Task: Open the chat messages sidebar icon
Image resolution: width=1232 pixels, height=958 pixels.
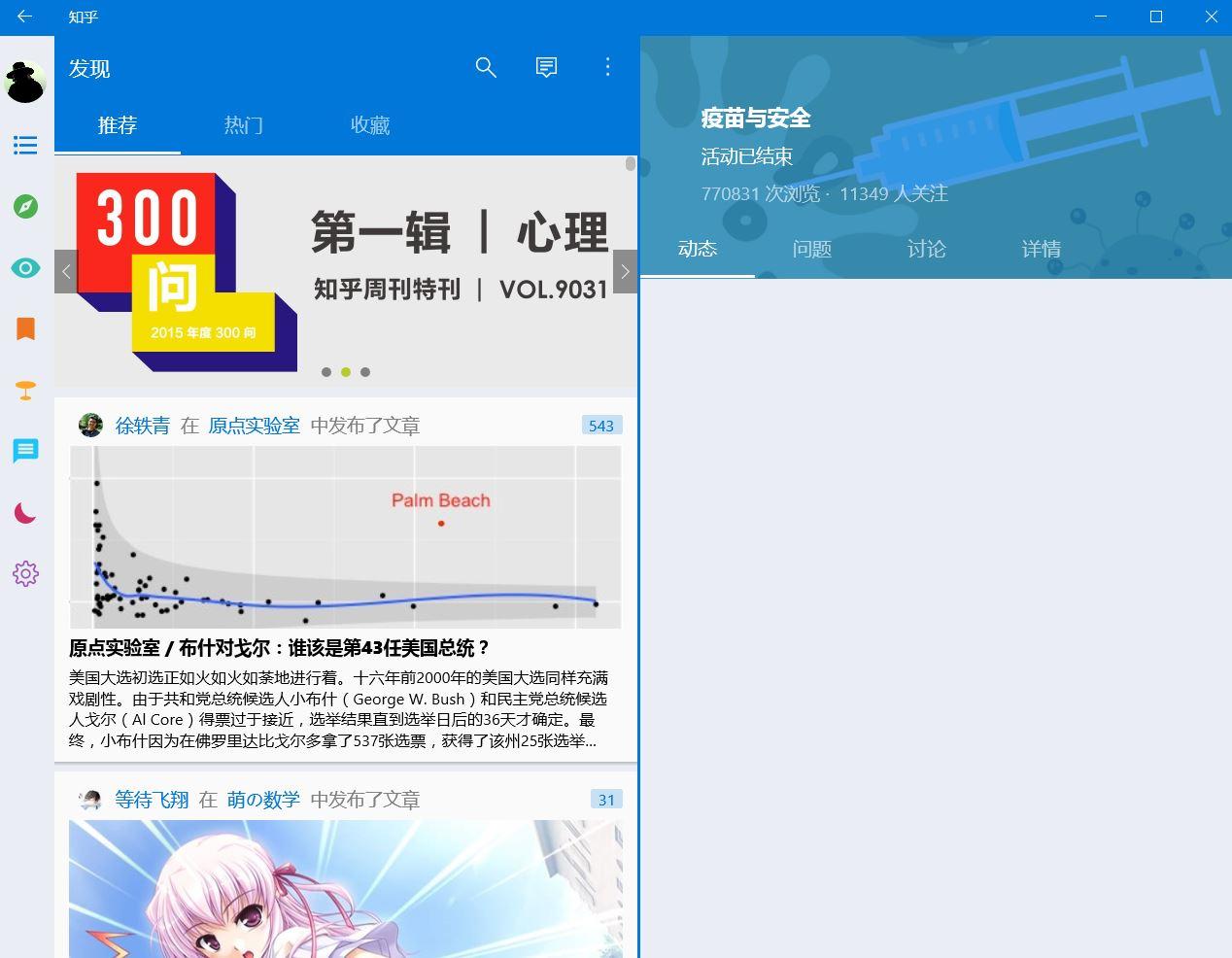Action: coord(25,451)
